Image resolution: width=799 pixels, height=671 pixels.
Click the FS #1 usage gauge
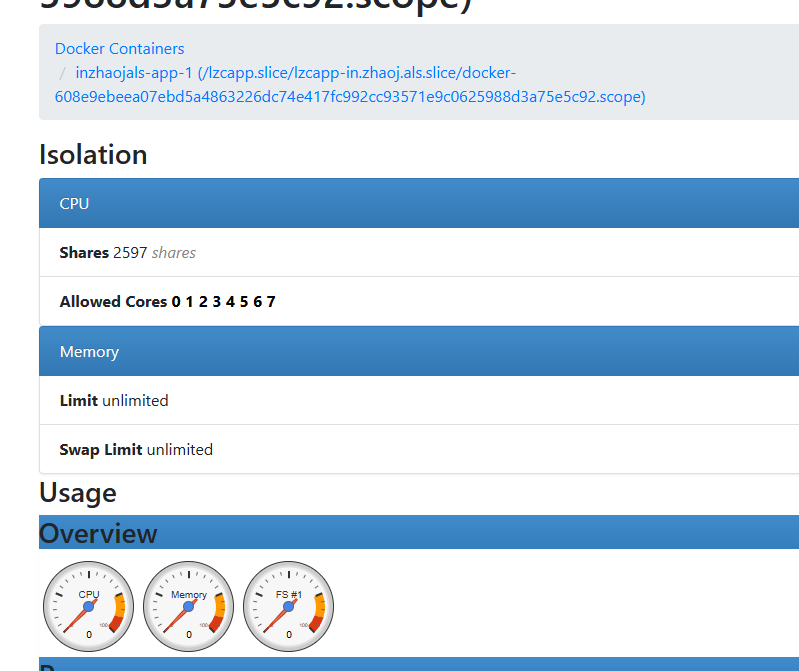point(288,606)
